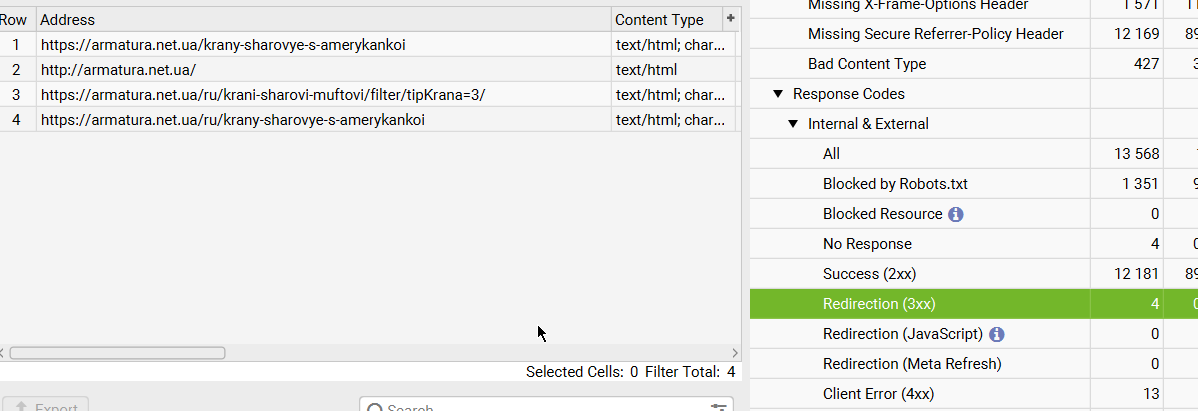Open info icon next to Blocked Resource
The height and width of the screenshot is (411, 1198).
pyautogui.click(x=956, y=215)
